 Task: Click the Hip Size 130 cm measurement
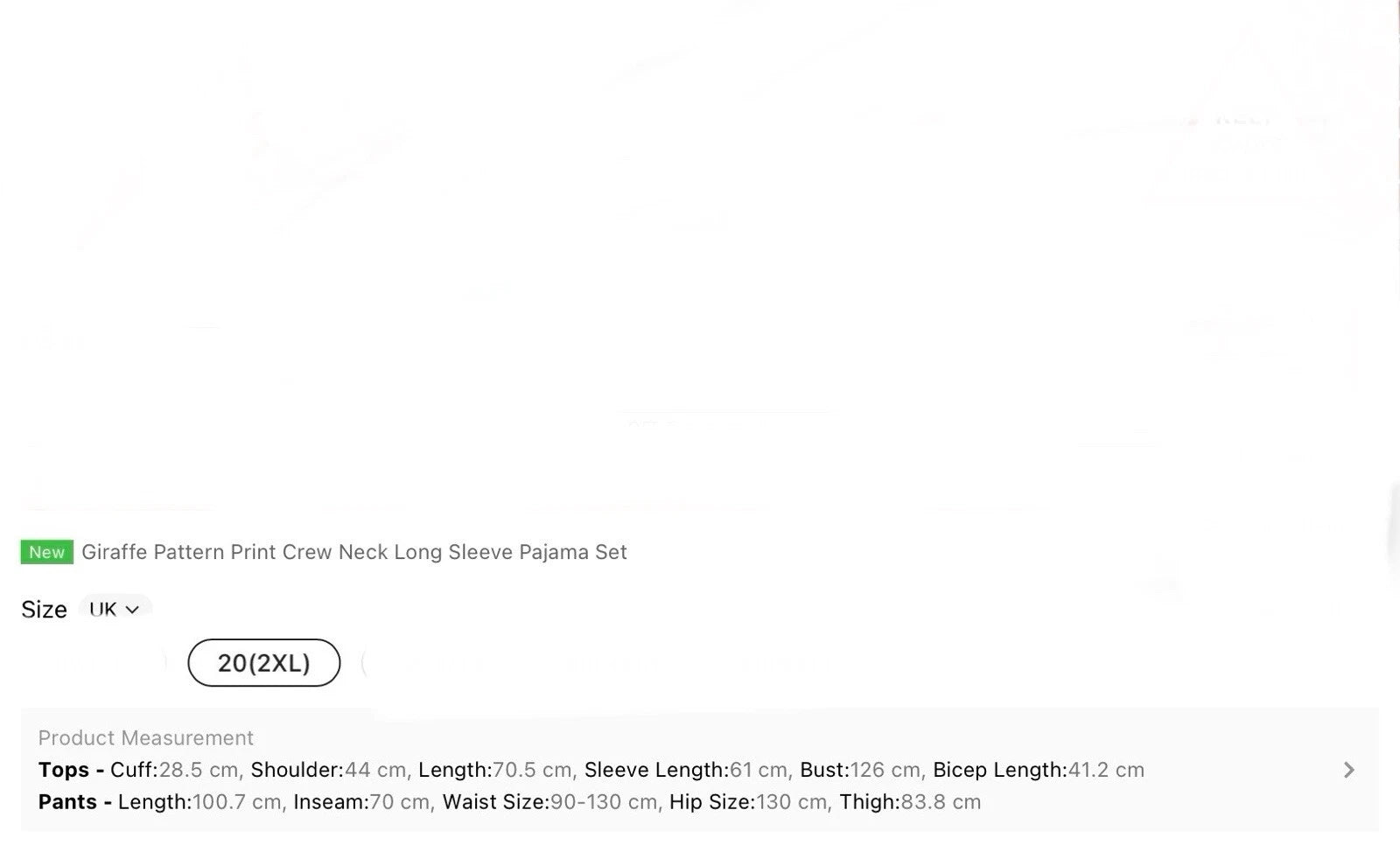(x=748, y=802)
